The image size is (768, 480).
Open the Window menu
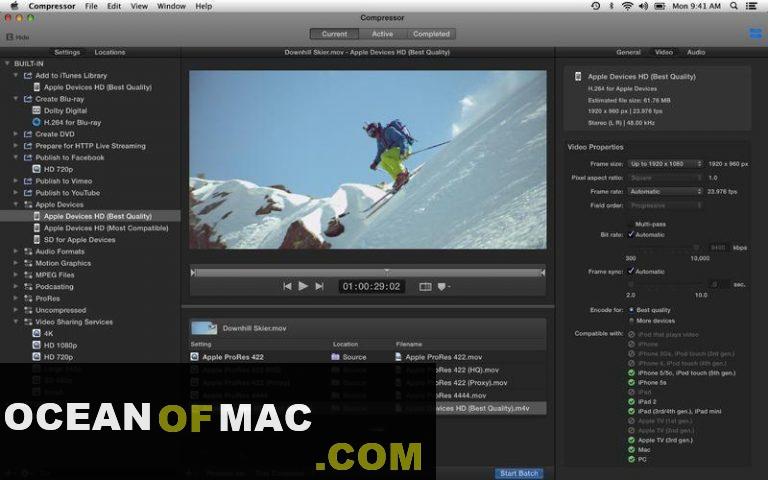point(171,6)
